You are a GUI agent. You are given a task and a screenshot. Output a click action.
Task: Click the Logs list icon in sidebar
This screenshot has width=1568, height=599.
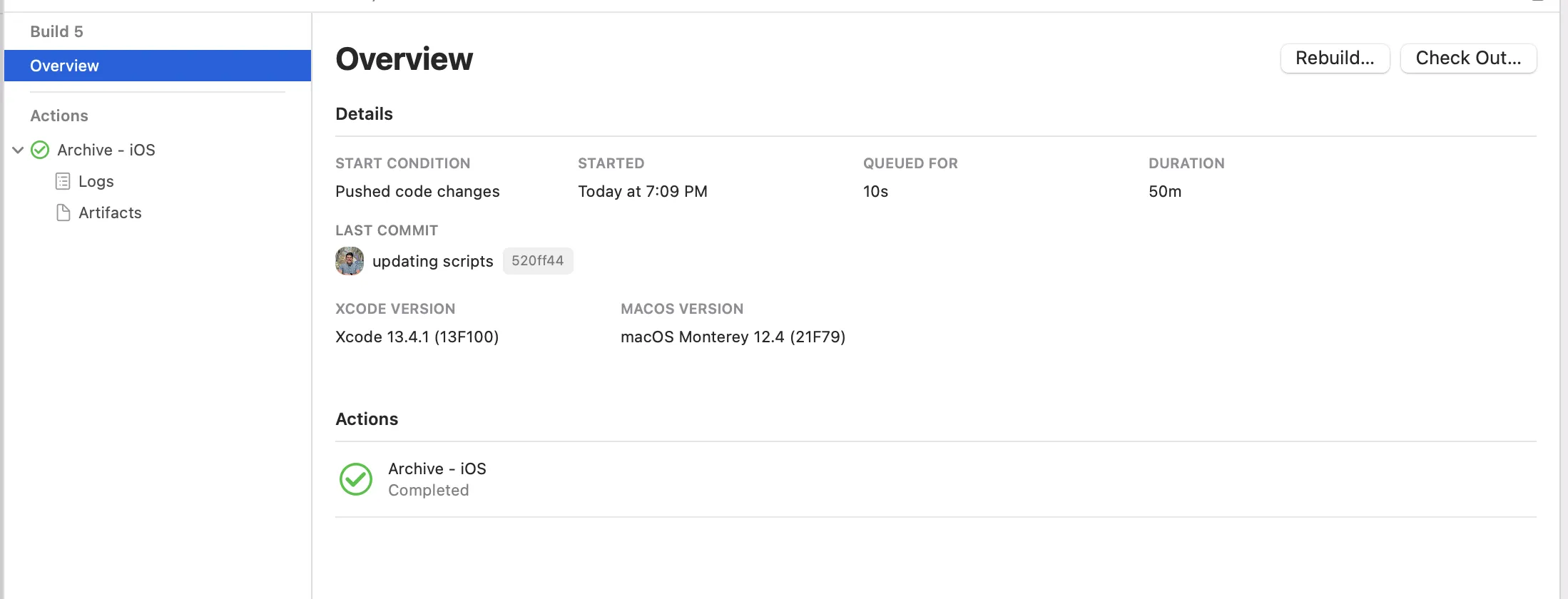click(63, 181)
